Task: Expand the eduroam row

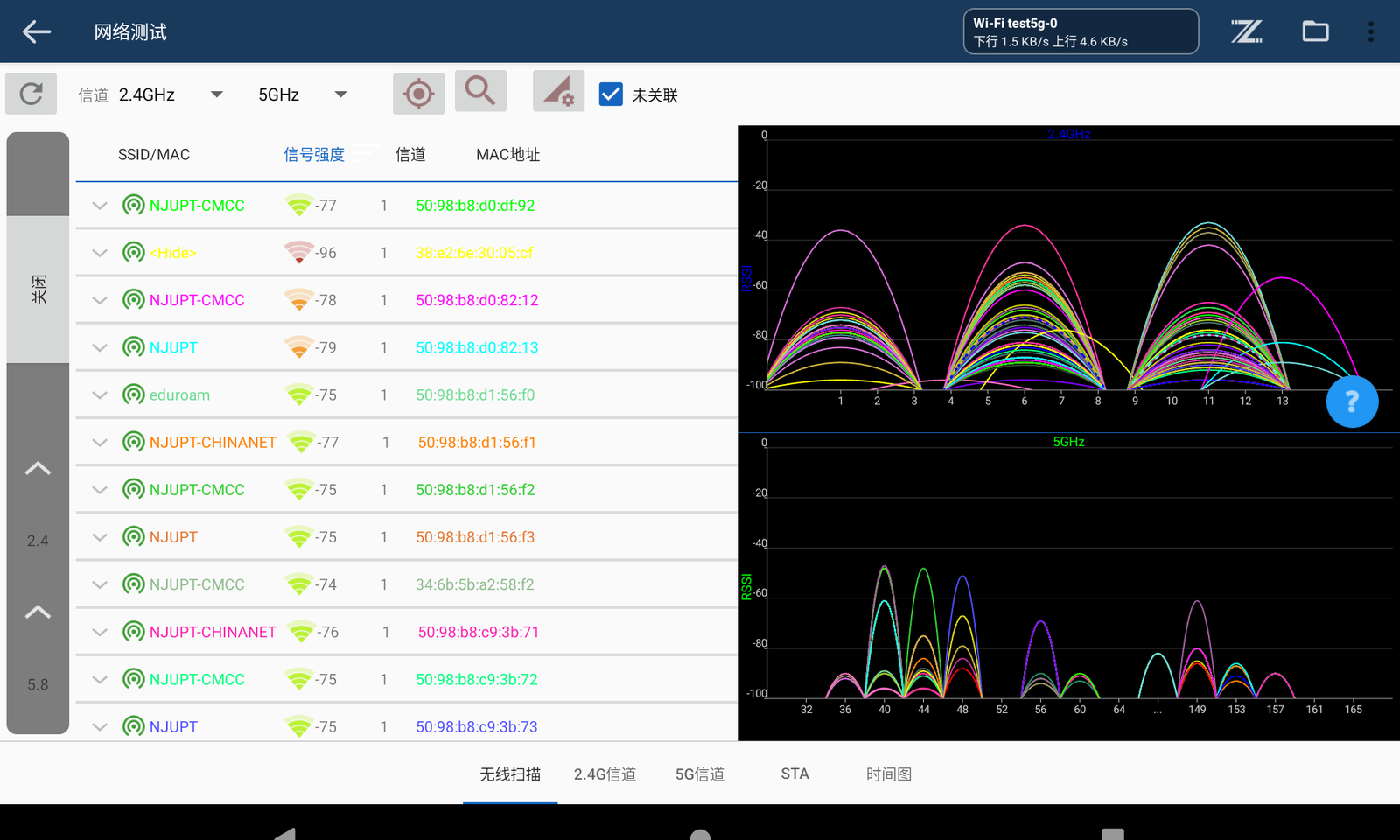Action: 100,395
